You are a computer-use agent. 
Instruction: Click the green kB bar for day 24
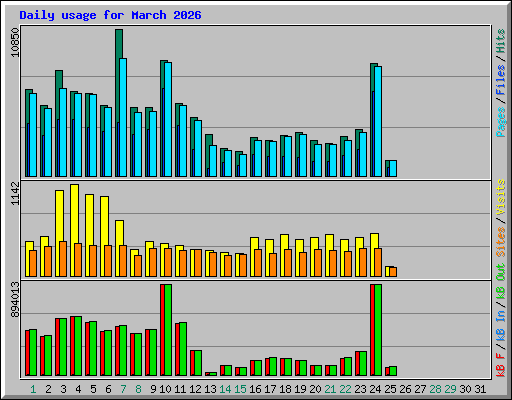[x=378, y=330]
